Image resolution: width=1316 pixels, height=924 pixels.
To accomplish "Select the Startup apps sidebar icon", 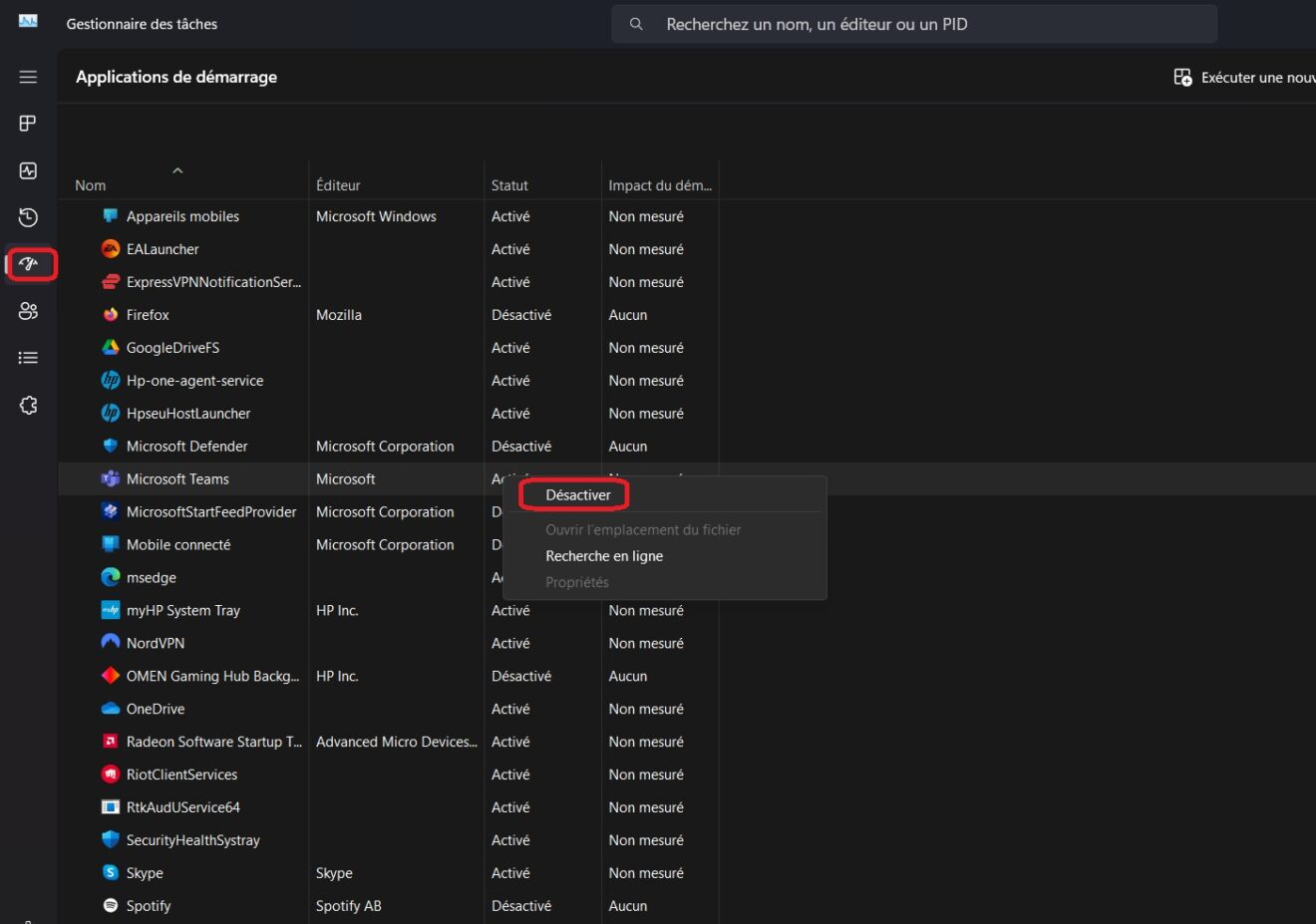I will (x=28, y=264).
